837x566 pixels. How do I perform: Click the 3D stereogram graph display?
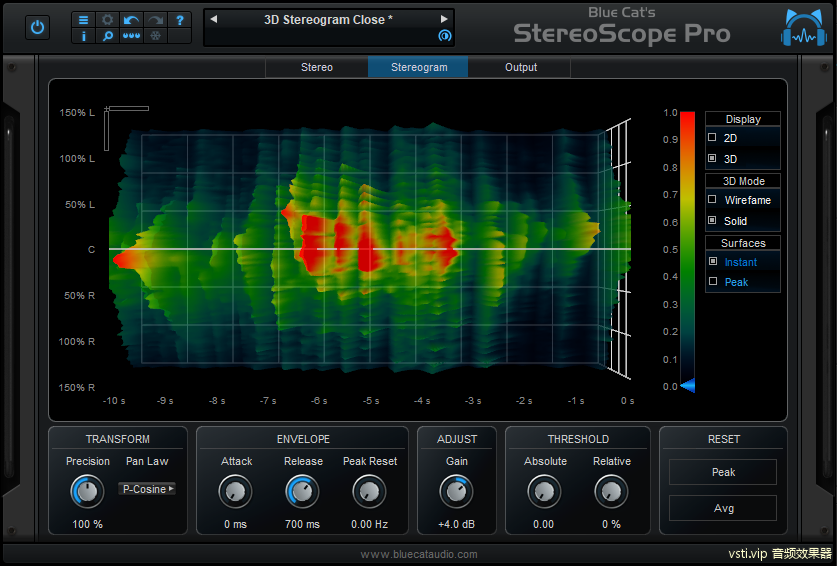tap(370, 249)
